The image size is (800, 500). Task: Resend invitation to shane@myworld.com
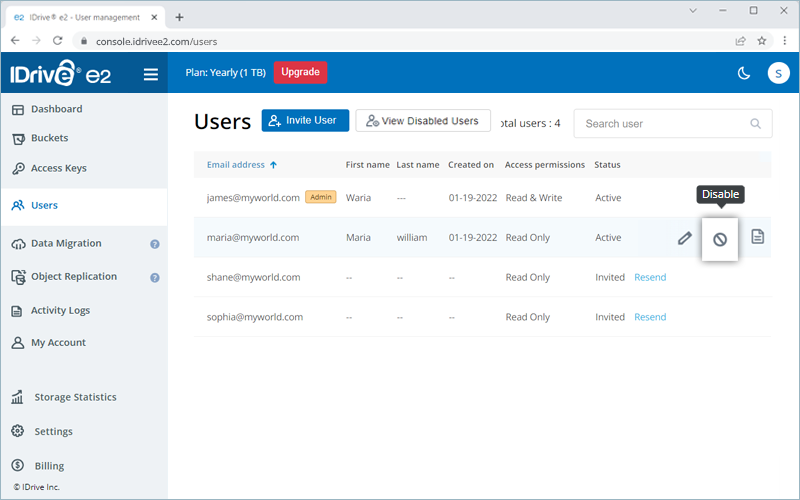[x=650, y=277]
